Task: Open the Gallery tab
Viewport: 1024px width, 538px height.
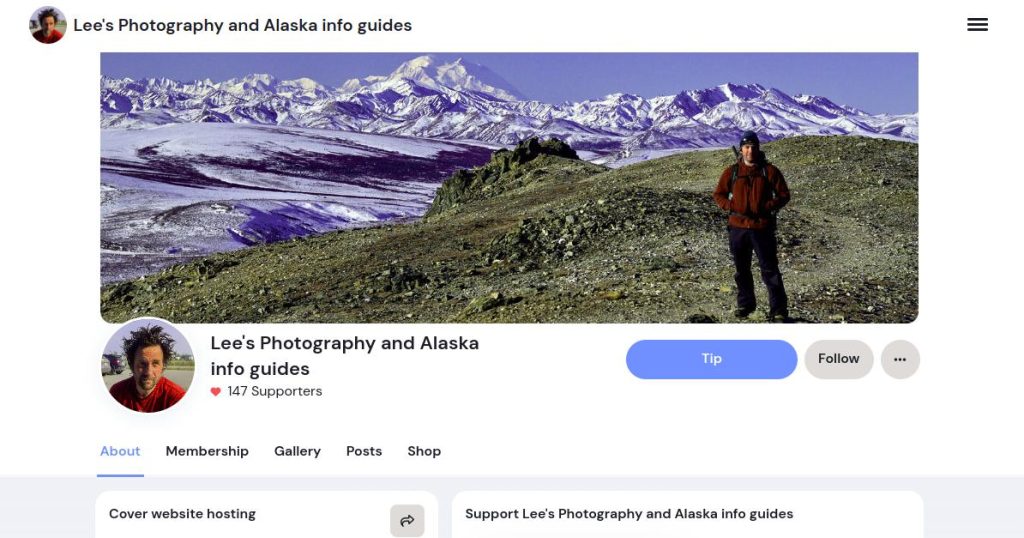Action: click(x=297, y=451)
